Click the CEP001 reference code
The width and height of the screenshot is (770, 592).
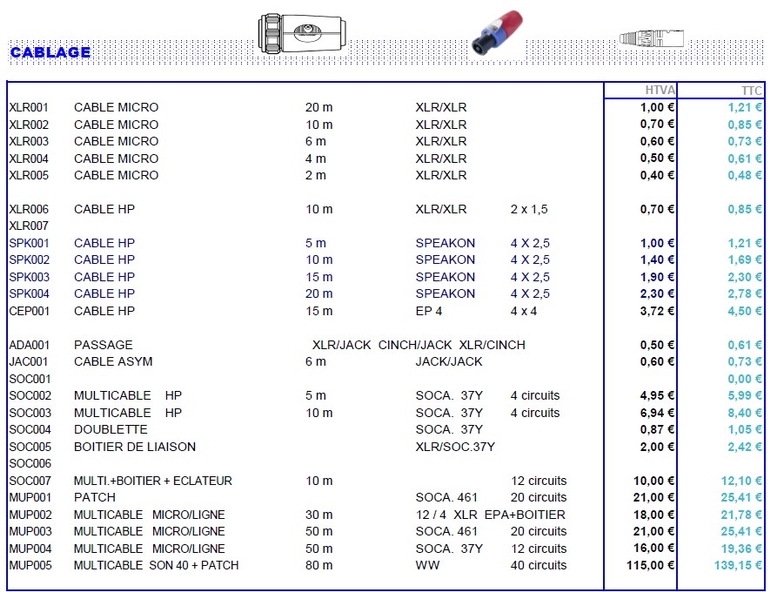coord(29,311)
